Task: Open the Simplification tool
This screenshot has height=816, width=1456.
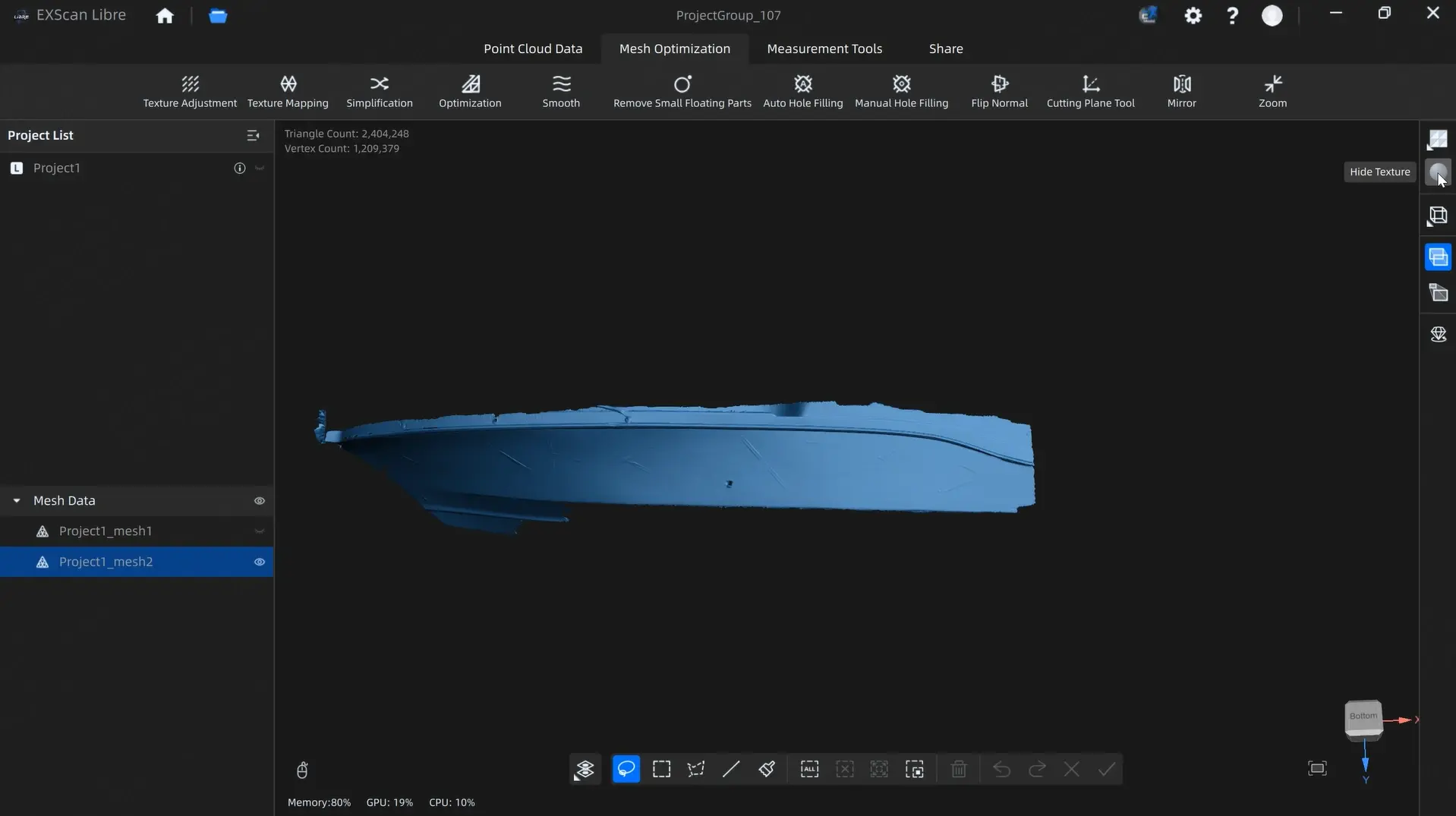Action: click(380, 91)
